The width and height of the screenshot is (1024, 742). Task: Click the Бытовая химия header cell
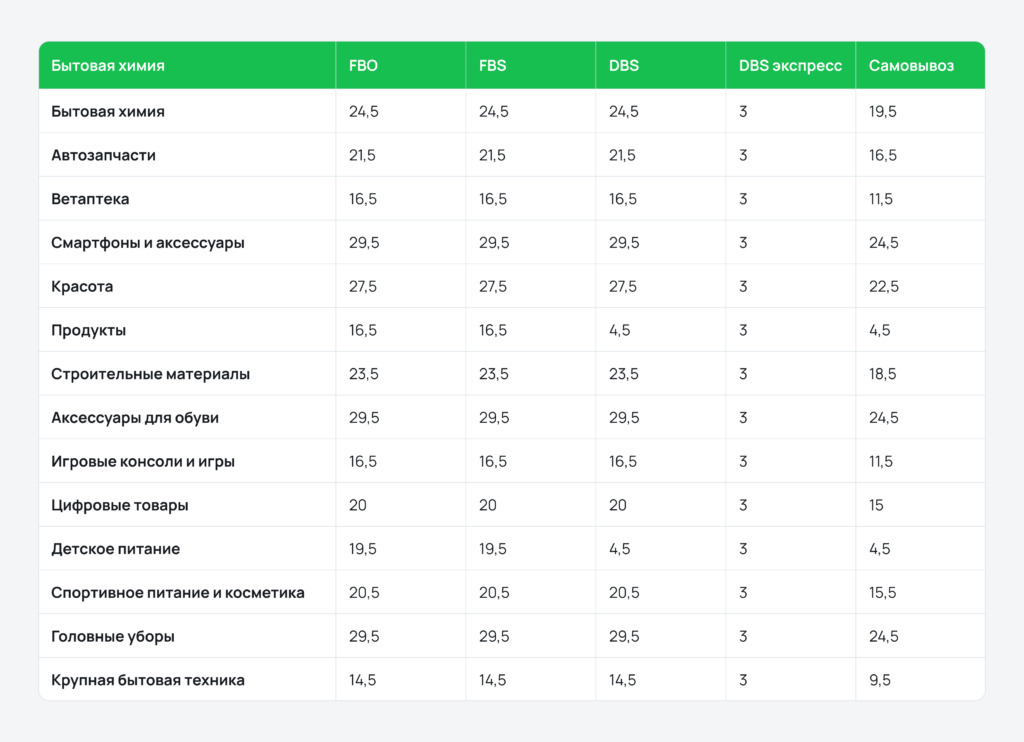click(108, 66)
